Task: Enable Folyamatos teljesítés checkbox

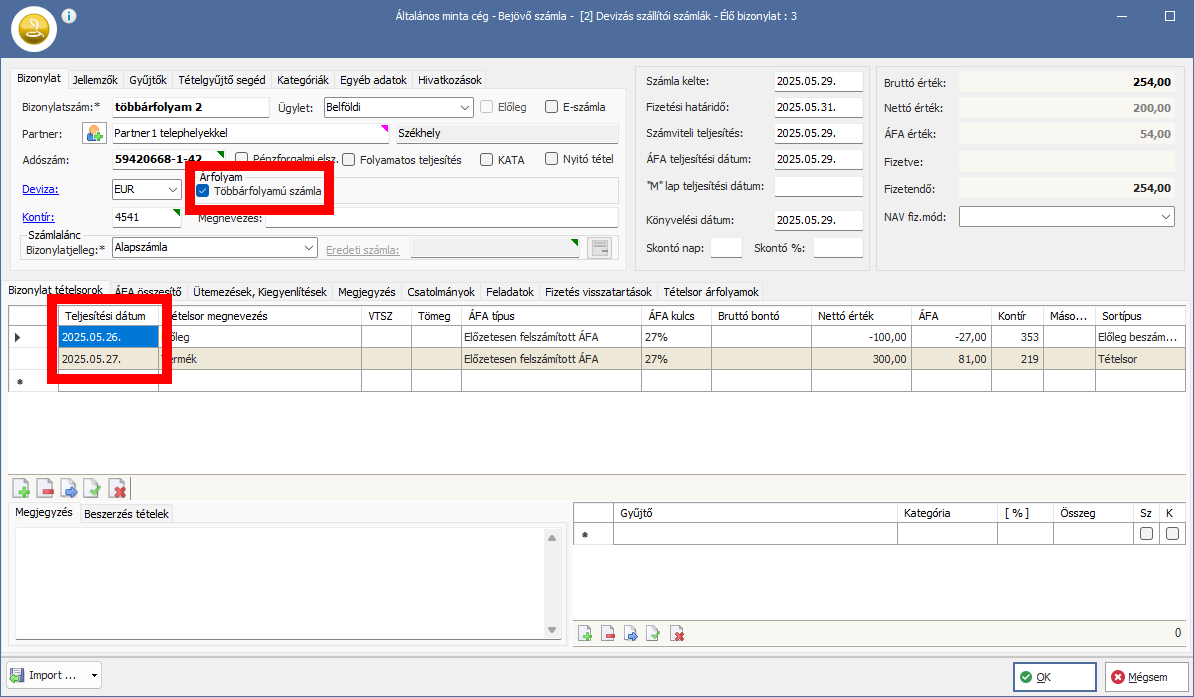Action: click(x=349, y=159)
